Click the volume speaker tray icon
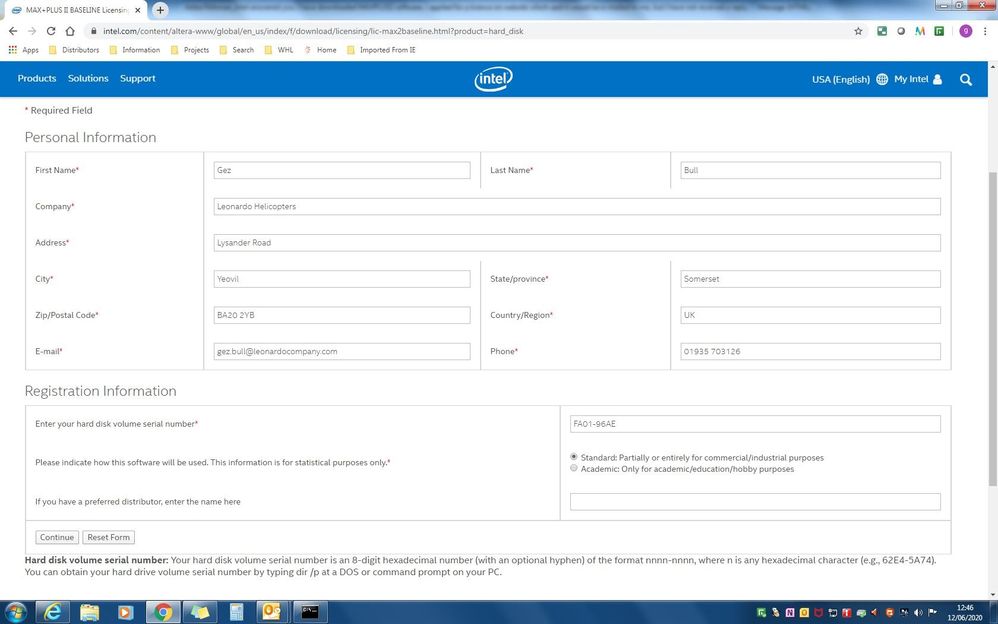This screenshot has width=998, height=624. (x=918, y=613)
